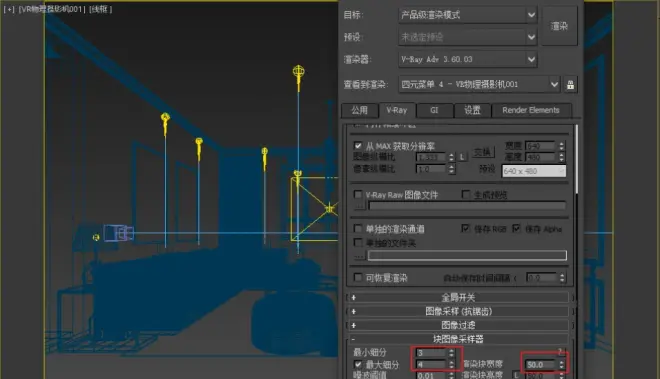Enable the 可恢复渲染 checkbox
Screen dimensions: 660x379
pos(358,278)
